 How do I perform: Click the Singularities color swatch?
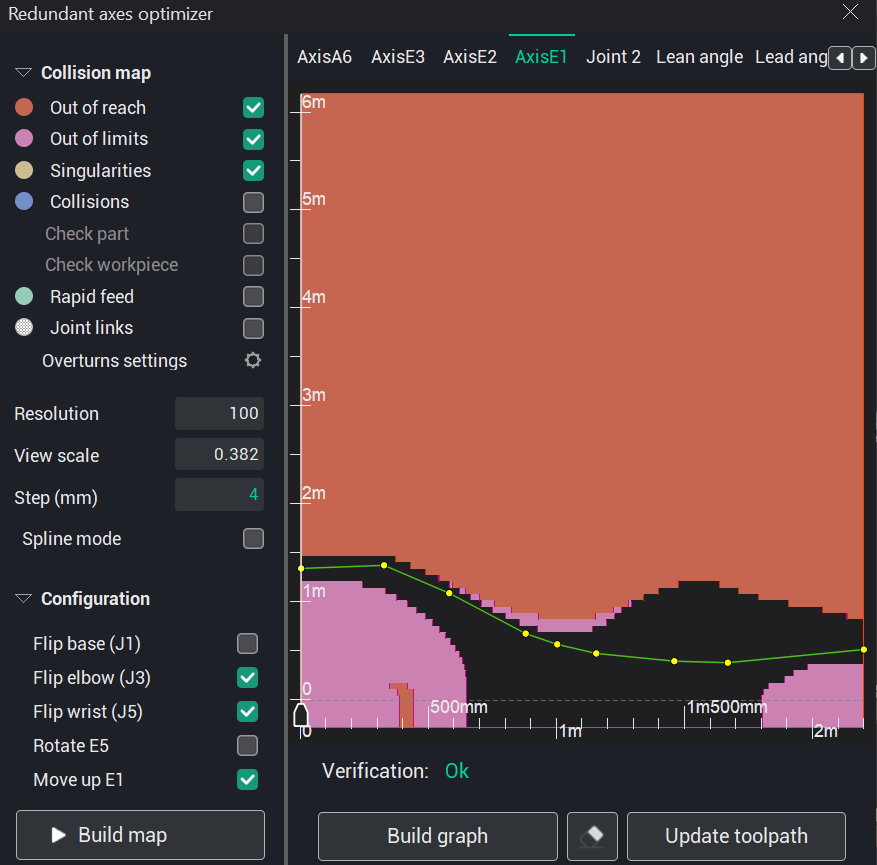coord(24,170)
